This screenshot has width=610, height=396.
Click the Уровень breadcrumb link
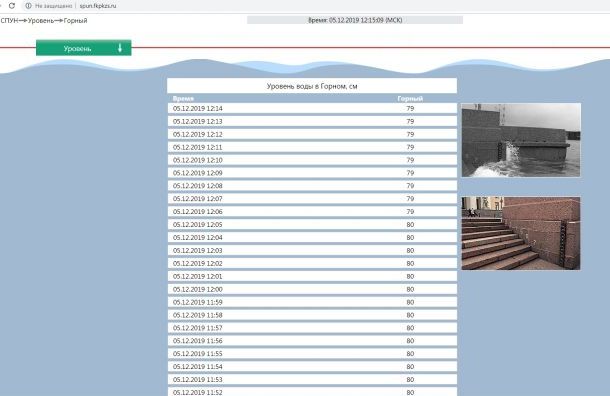pyautogui.click(x=41, y=21)
